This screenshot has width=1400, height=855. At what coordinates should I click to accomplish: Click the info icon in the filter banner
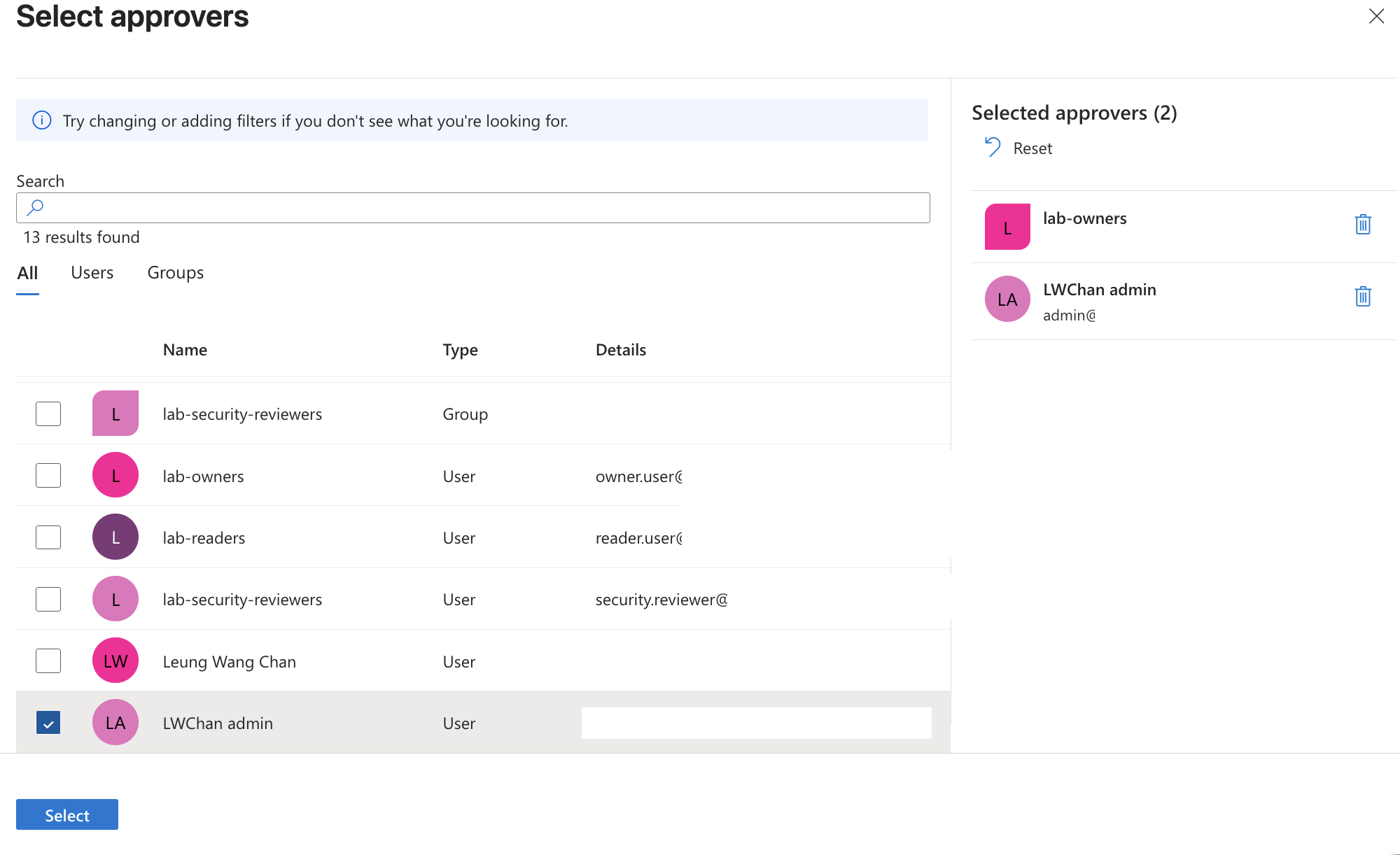pos(42,120)
